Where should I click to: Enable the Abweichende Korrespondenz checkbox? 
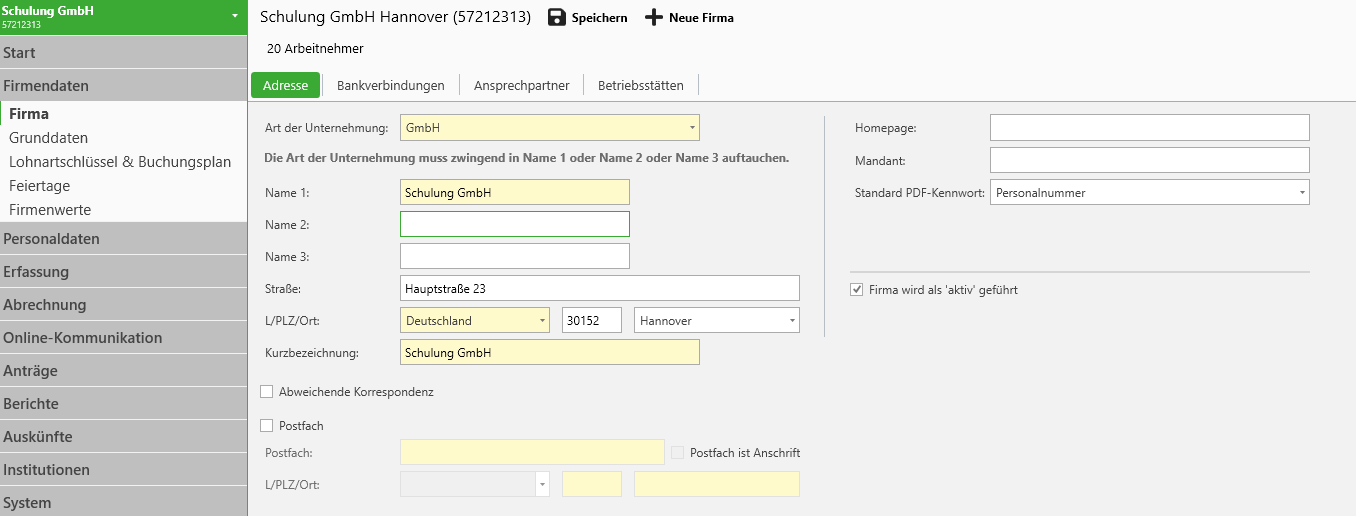point(267,392)
